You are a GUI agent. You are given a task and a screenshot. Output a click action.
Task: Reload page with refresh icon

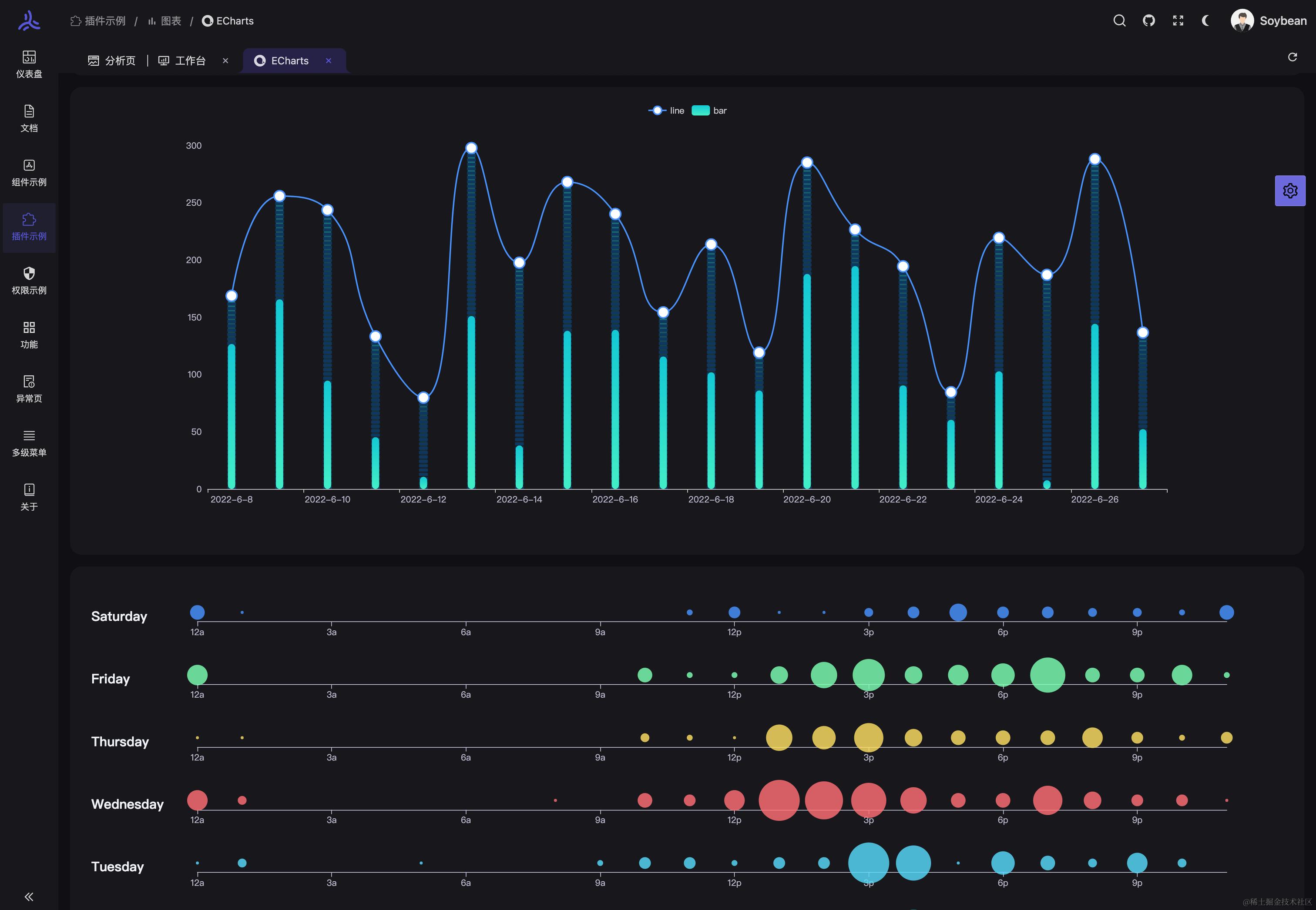[x=1292, y=57]
